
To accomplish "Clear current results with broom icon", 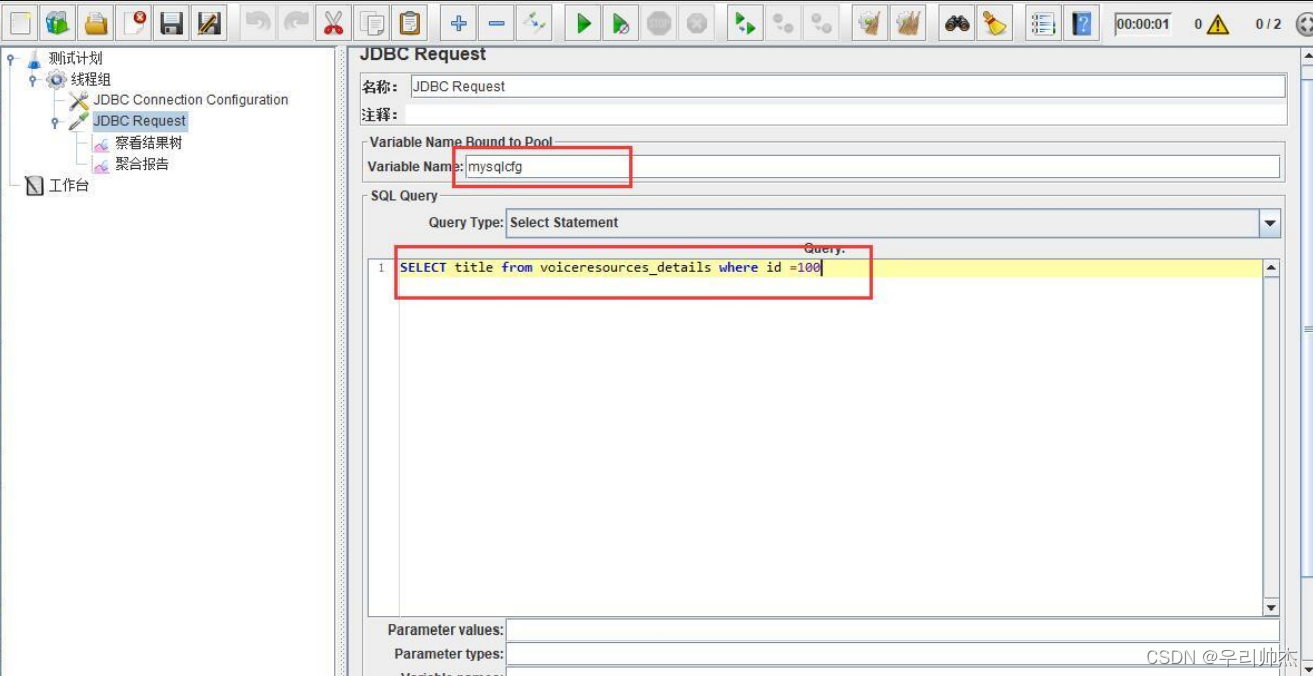I will 870,22.
